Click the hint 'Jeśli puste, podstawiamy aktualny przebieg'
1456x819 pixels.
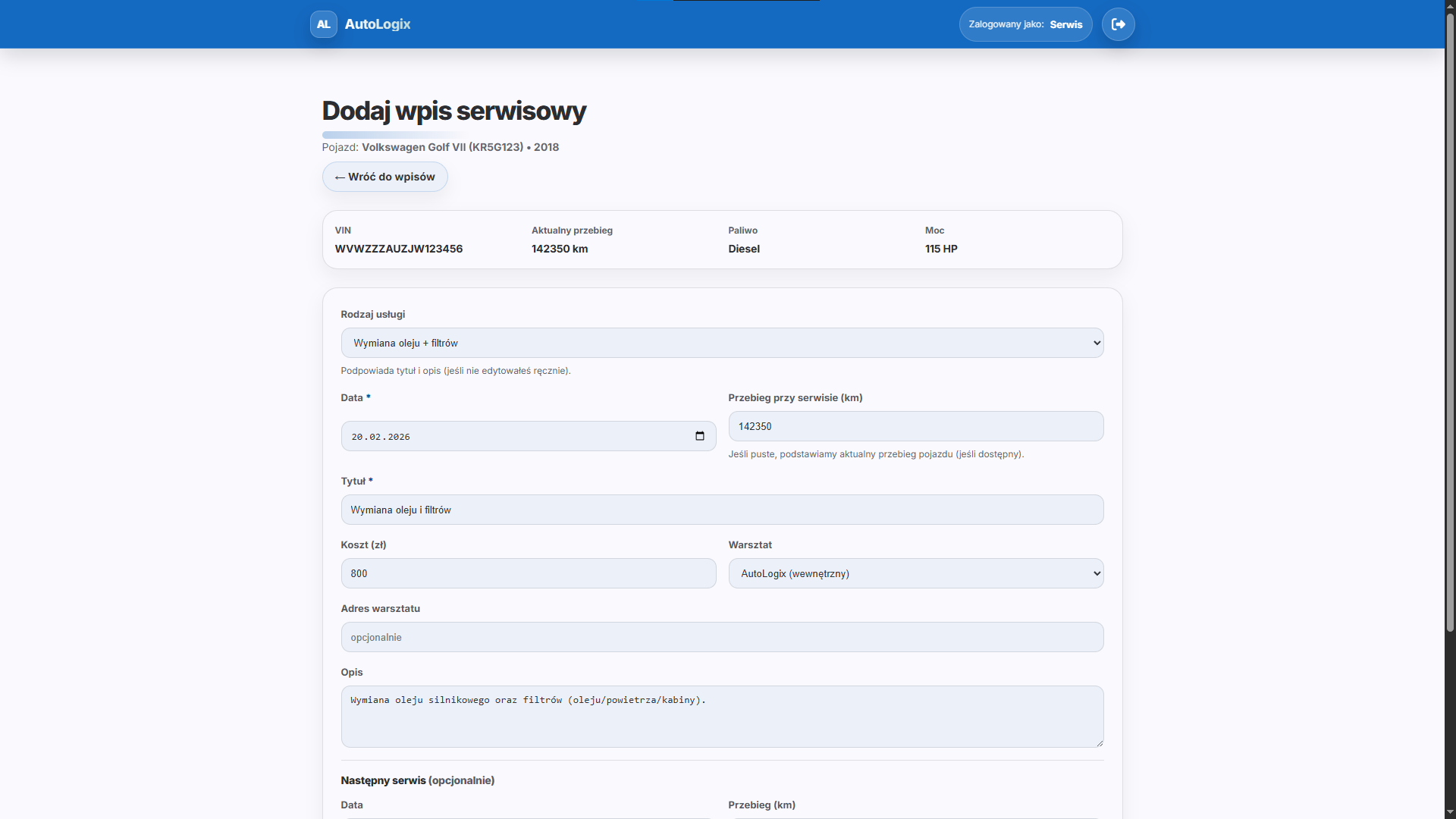[876, 454]
